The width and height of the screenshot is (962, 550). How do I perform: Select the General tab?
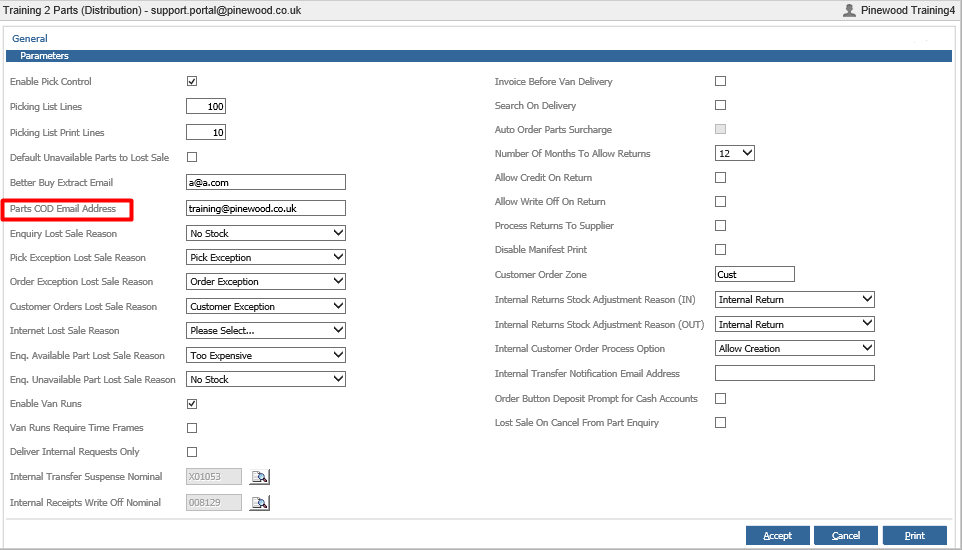(x=29, y=39)
